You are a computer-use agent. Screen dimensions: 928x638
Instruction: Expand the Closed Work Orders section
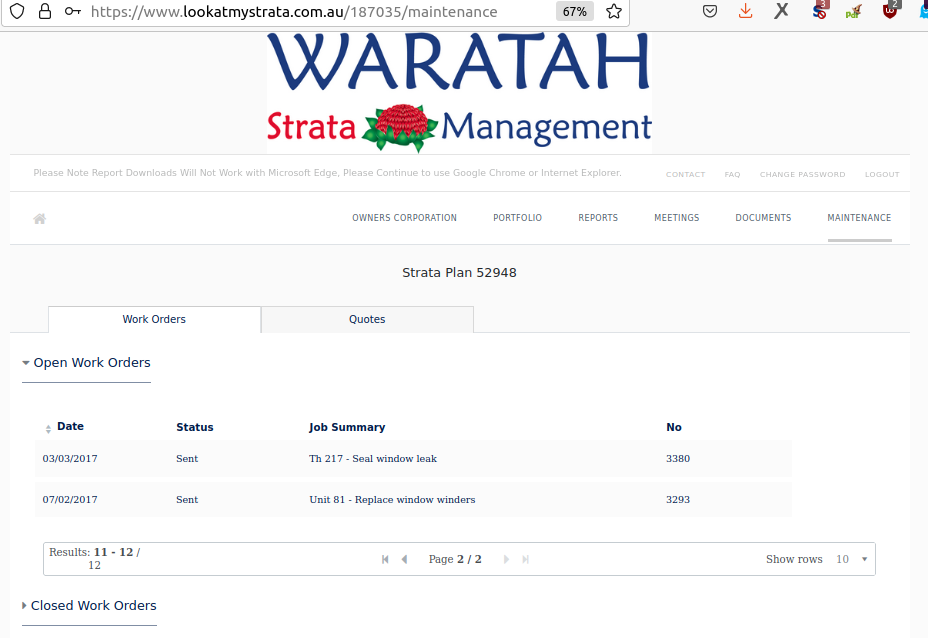pyautogui.click(x=89, y=605)
